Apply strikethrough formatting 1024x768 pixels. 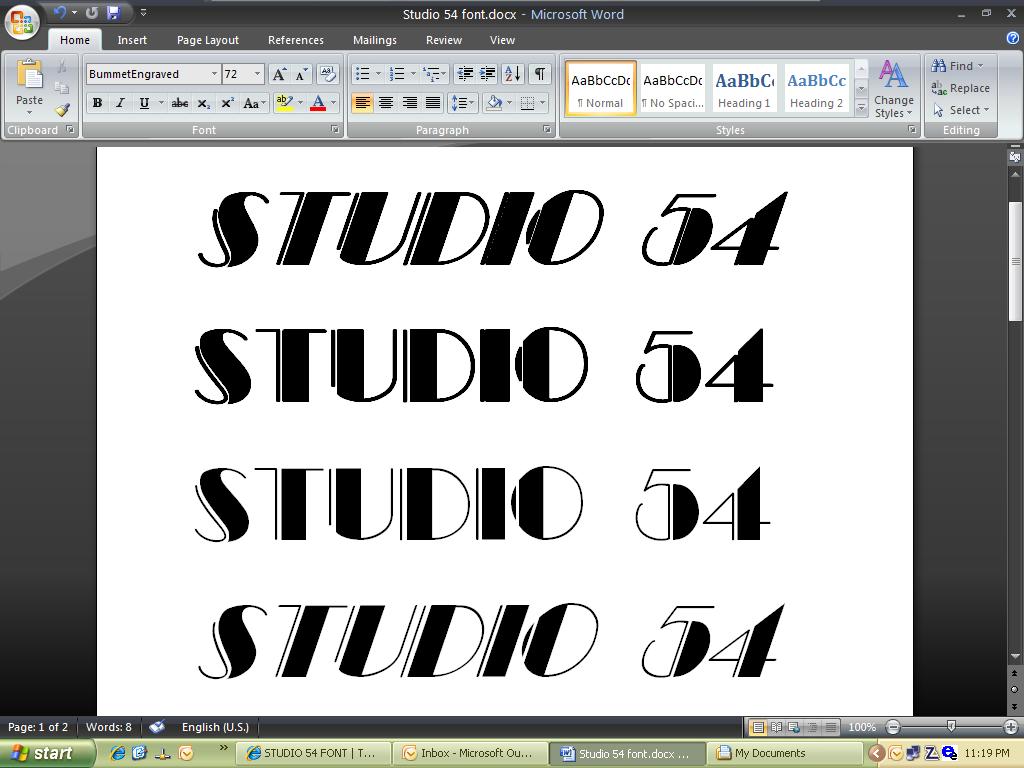pos(180,103)
